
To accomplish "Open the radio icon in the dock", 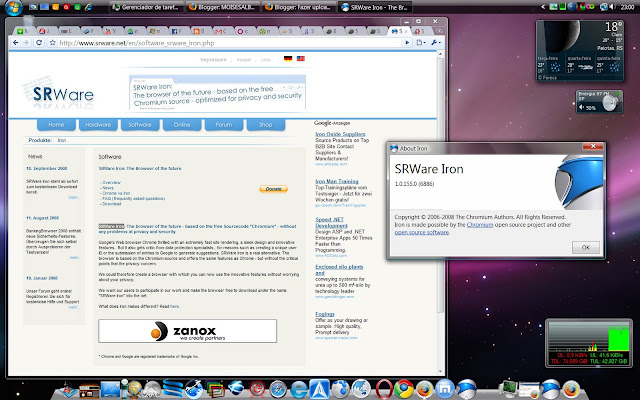I will (89, 391).
